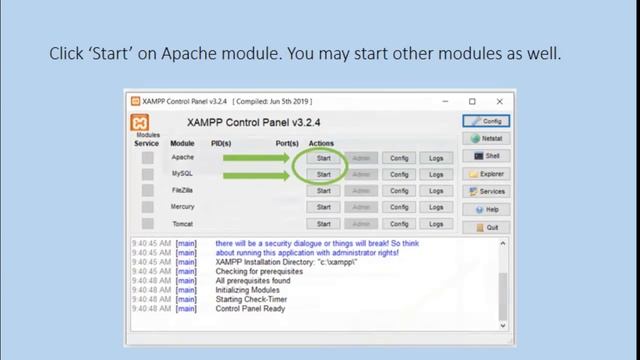Click the Admin button in the FileZilla row

click(361, 191)
